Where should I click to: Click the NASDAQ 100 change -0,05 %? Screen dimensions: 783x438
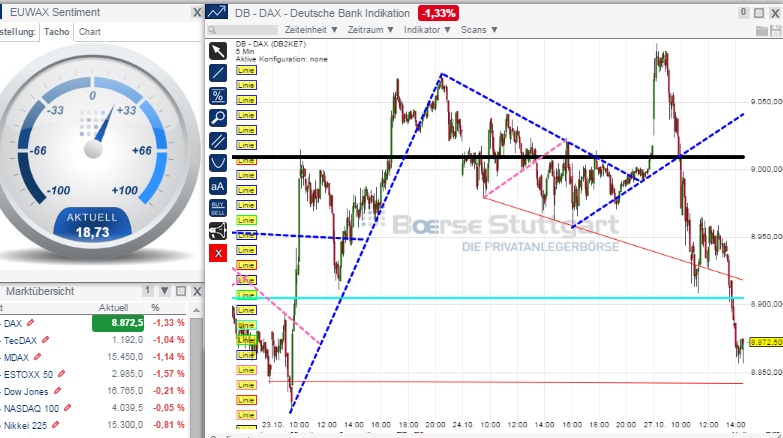click(x=168, y=408)
